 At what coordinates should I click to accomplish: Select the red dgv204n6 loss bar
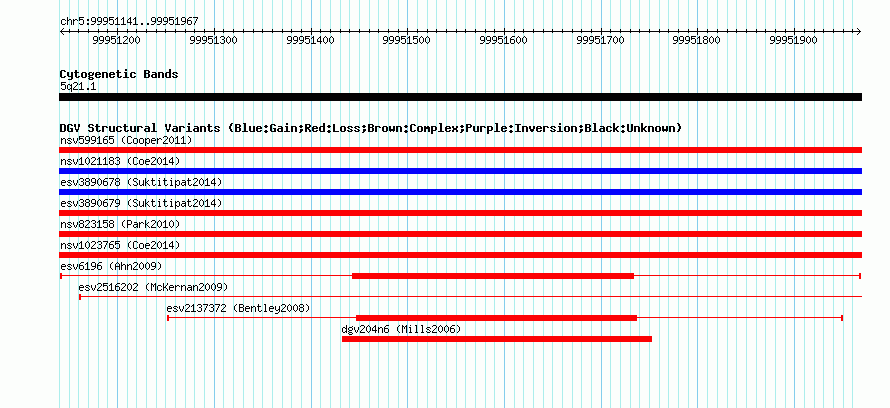(x=497, y=339)
